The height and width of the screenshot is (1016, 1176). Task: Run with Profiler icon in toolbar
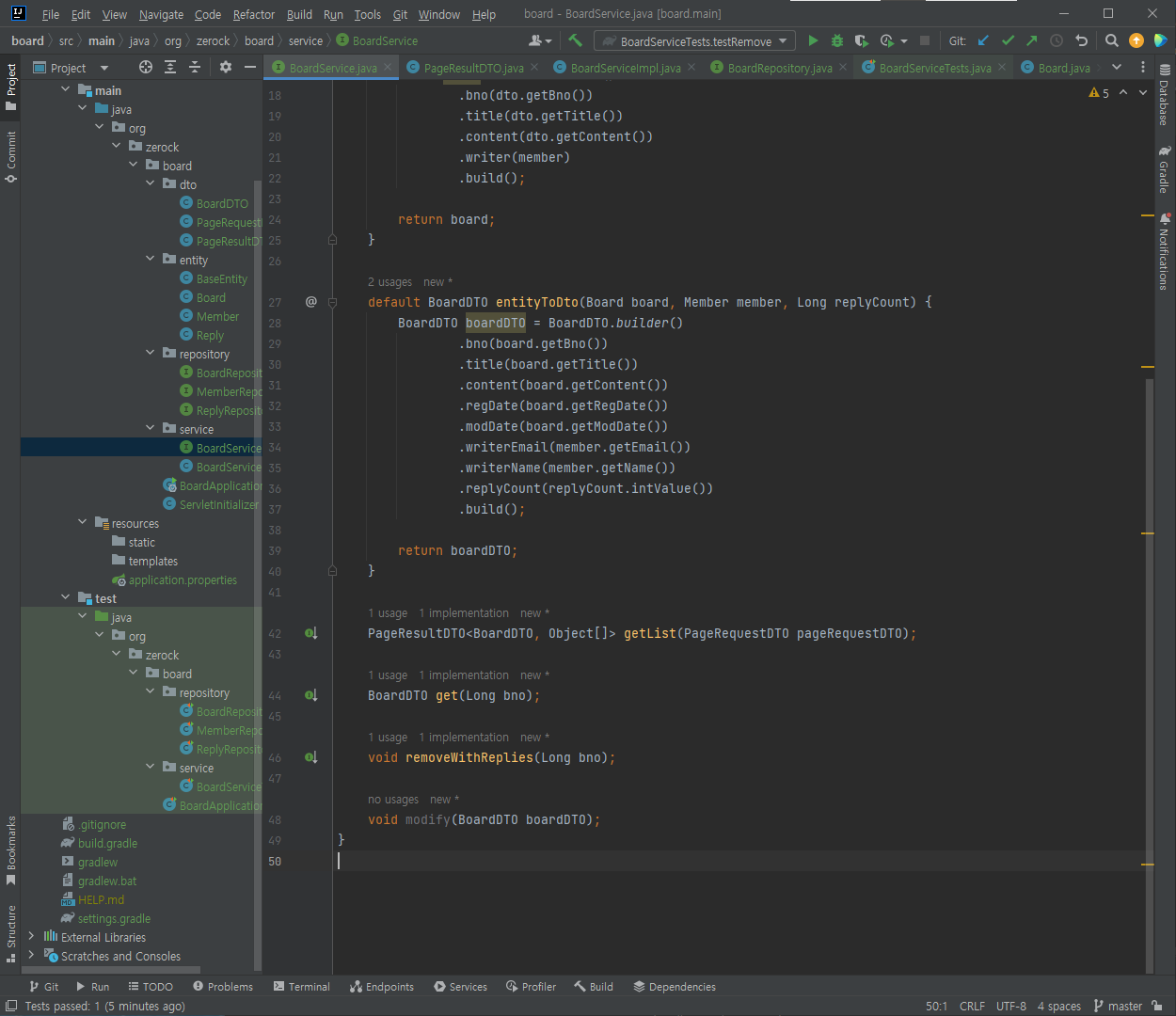(x=886, y=40)
